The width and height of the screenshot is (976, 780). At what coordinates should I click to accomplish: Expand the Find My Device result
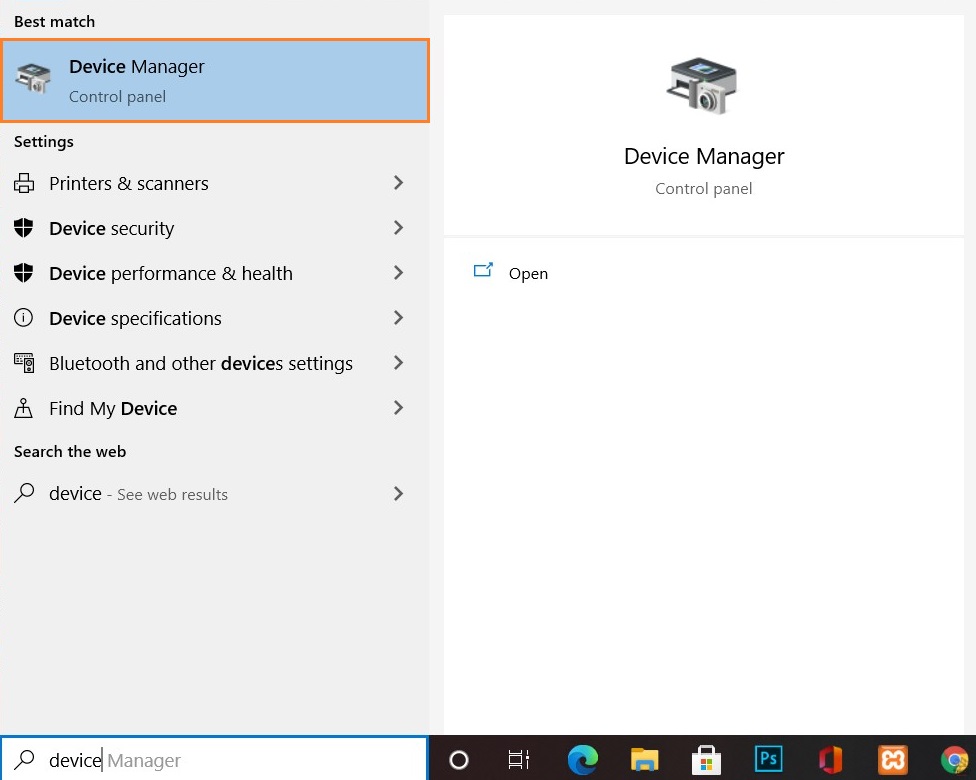point(113,408)
